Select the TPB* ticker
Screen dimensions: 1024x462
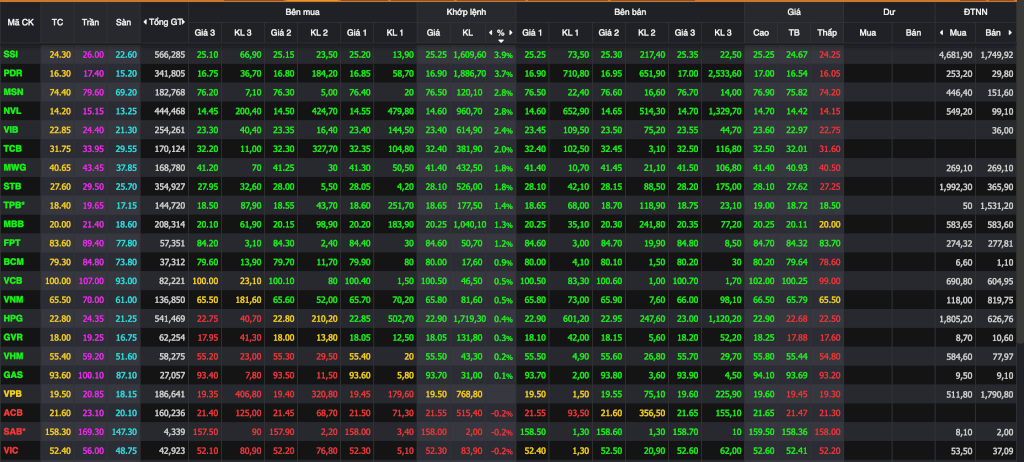(x=14, y=205)
